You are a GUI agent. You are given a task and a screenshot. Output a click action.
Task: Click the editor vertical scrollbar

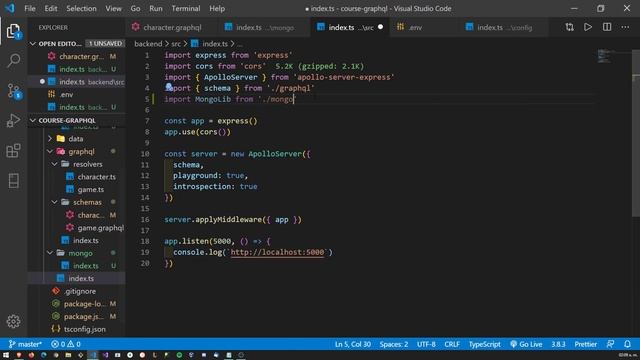636,132
